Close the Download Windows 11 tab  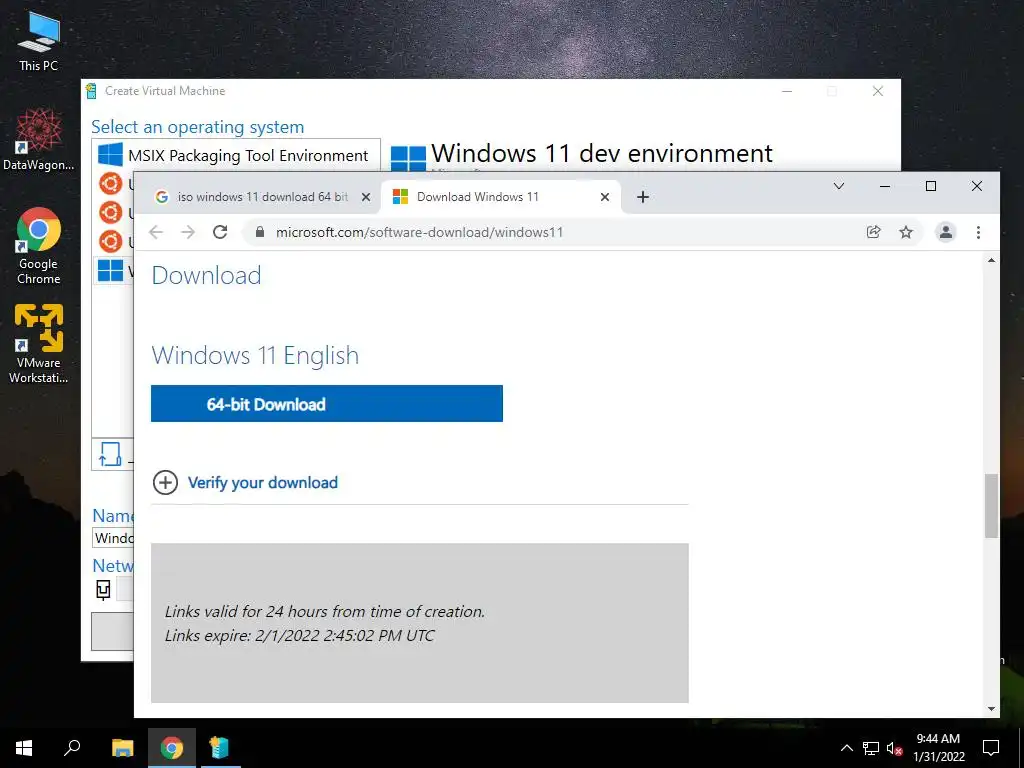(605, 197)
